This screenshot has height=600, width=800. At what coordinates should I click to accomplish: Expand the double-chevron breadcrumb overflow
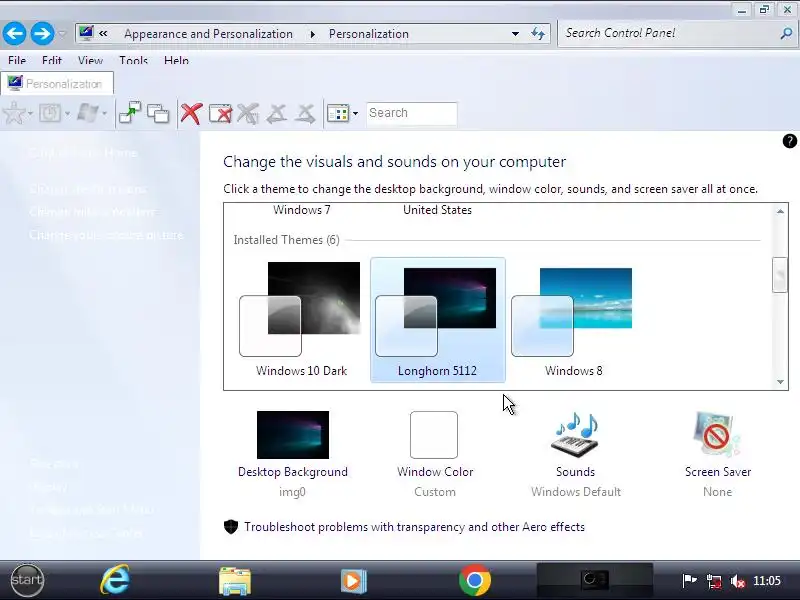[103, 34]
